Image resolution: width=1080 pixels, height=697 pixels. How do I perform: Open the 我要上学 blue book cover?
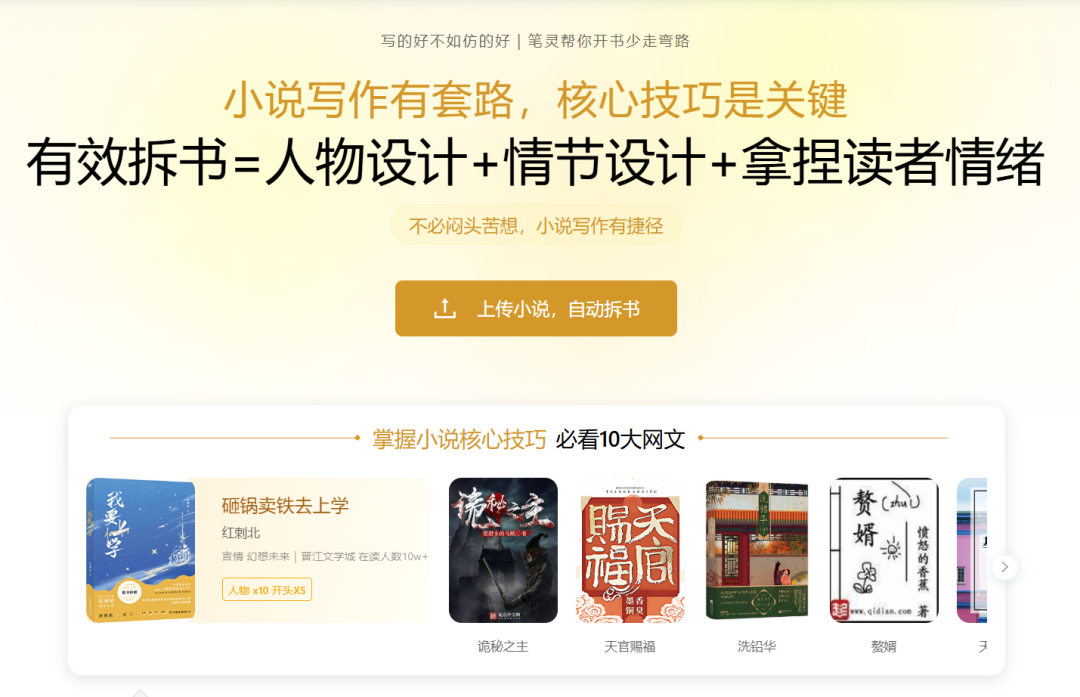(x=141, y=550)
